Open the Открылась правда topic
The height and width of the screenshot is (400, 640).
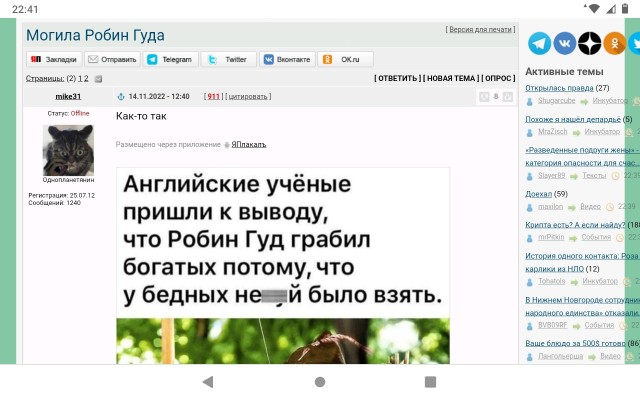559,88
